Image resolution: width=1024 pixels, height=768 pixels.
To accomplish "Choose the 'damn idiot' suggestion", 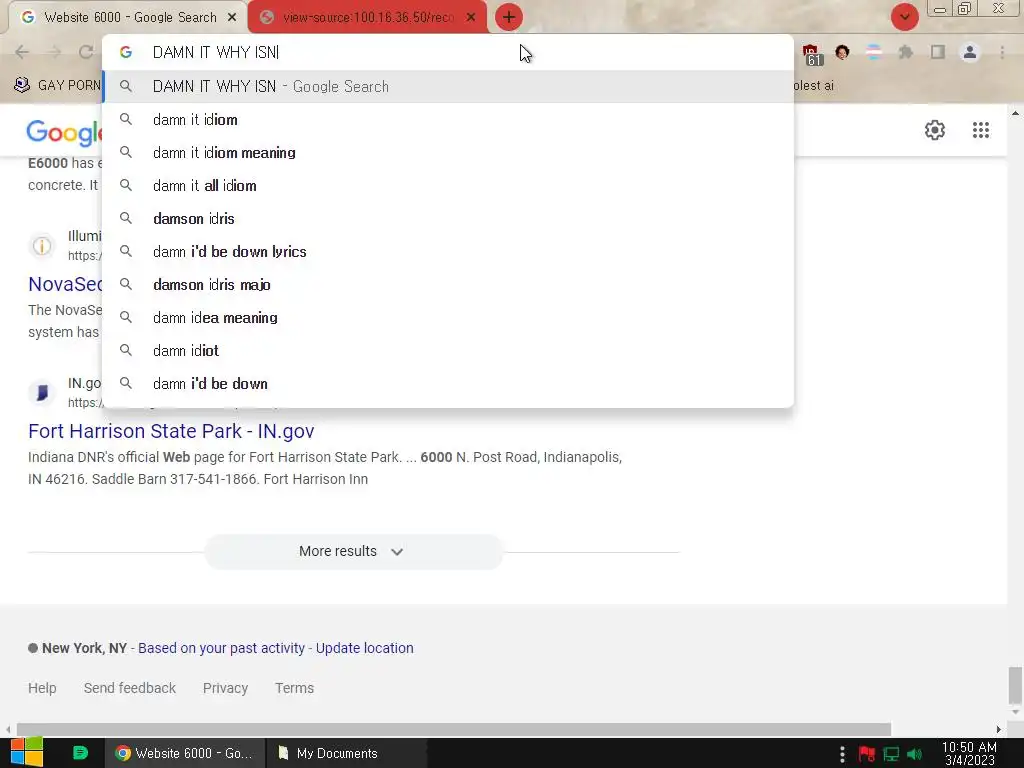I will [449, 351].
